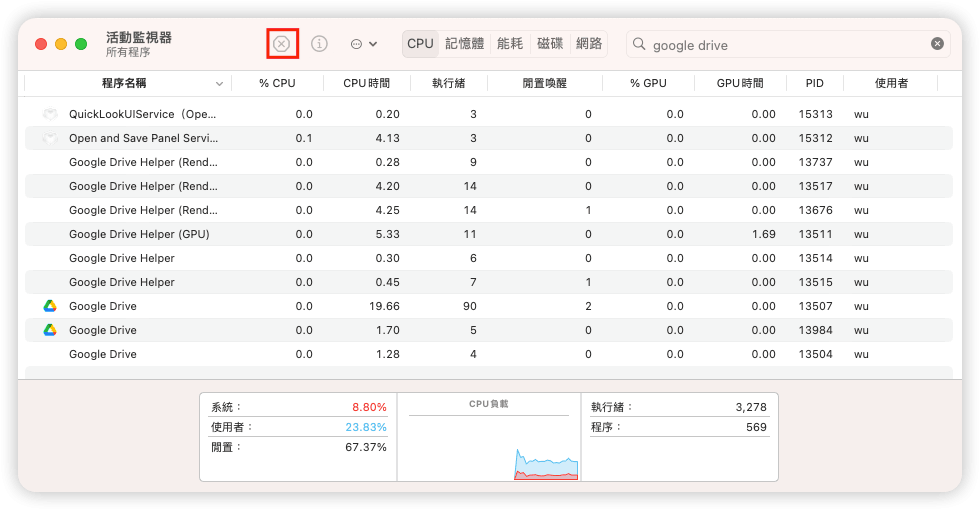Click the 系統 8.80% statistic
The height and width of the screenshot is (510, 980).
point(299,408)
